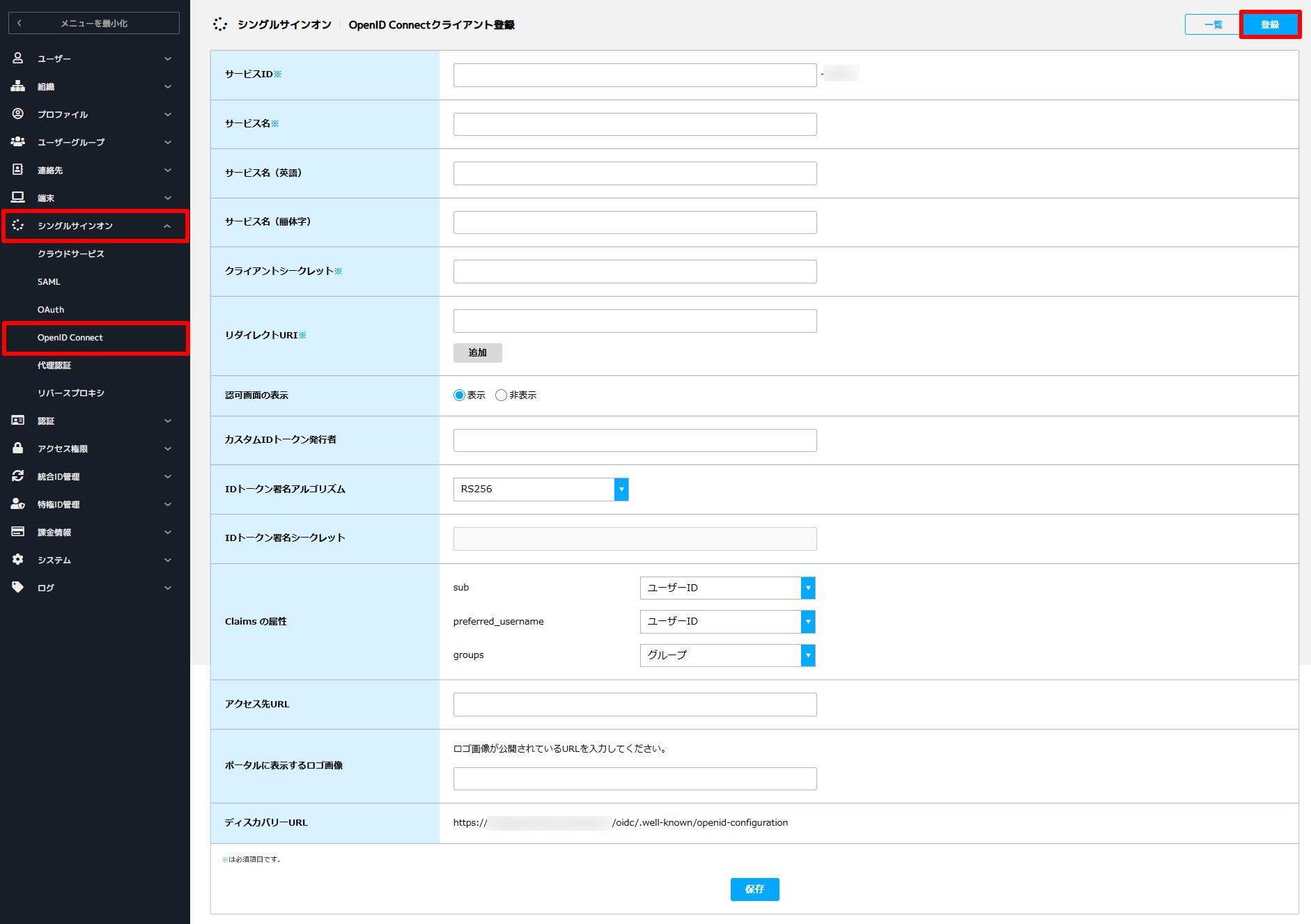This screenshot has width=1311, height=924.
Task: Open the groups claim グループ dropdown
Action: [728, 655]
